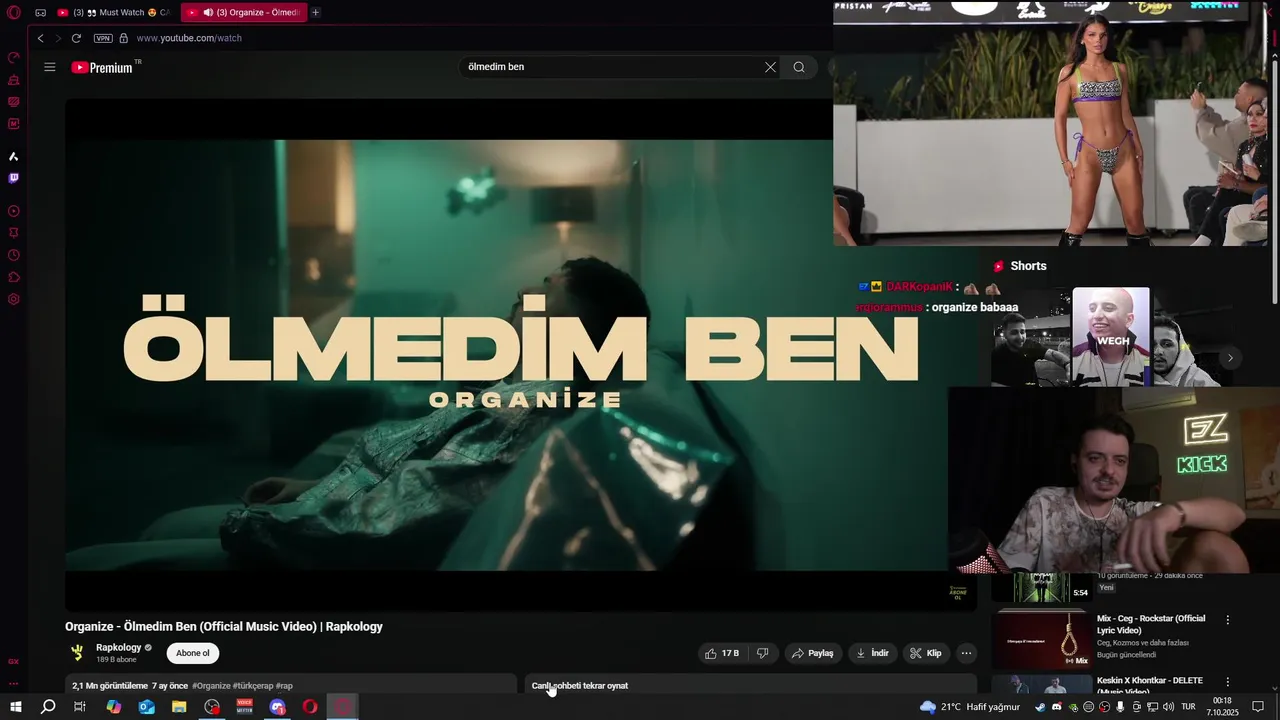
Task: Open options menu for Mix - Ceg - Rockstar
Action: [1228, 620]
